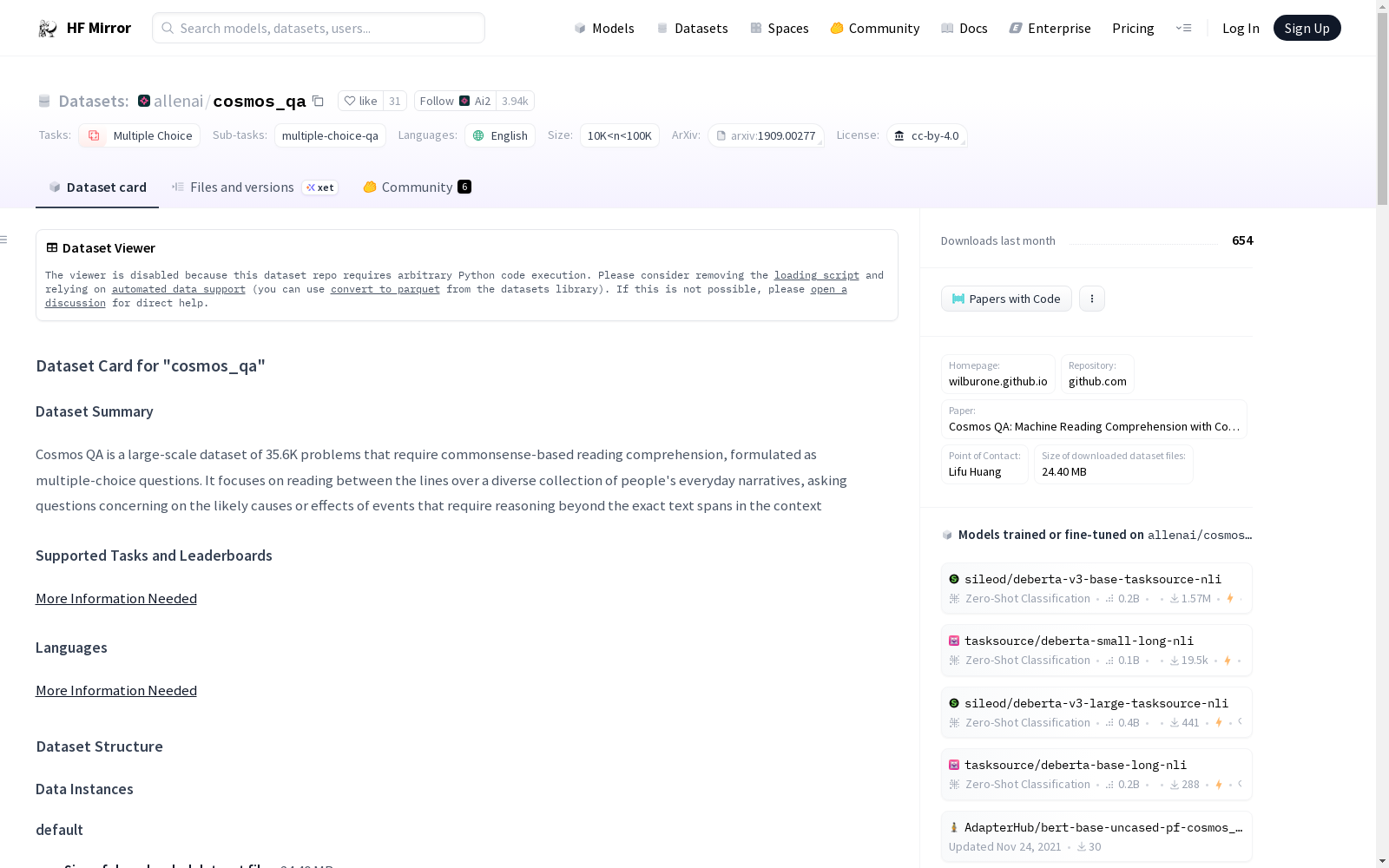Click the Dataset Viewer table icon
Viewport: 1389px width, 868px height.
52,247
